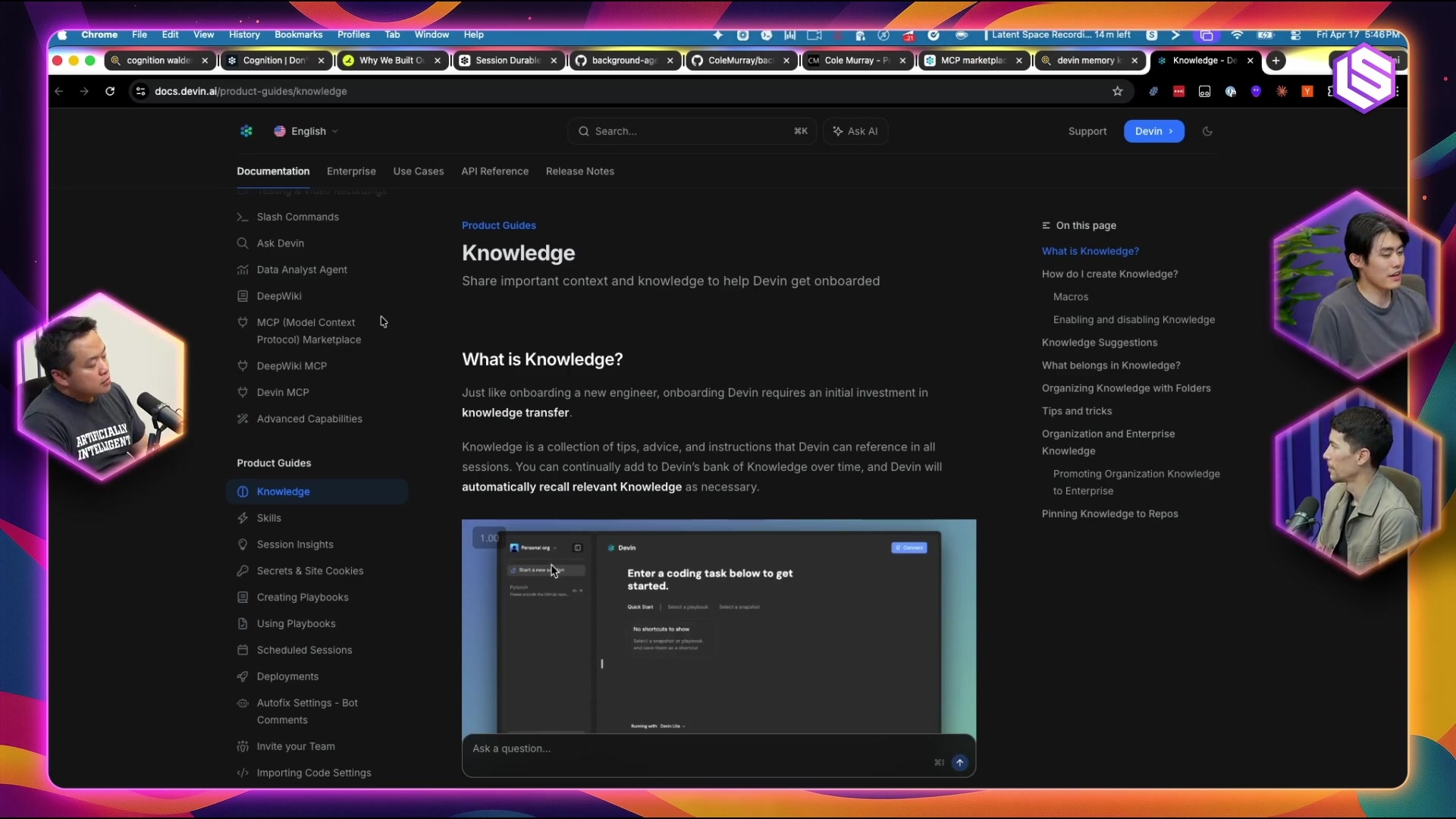Open the Apple menu
The image size is (1456, 819).
coord(62,35)
